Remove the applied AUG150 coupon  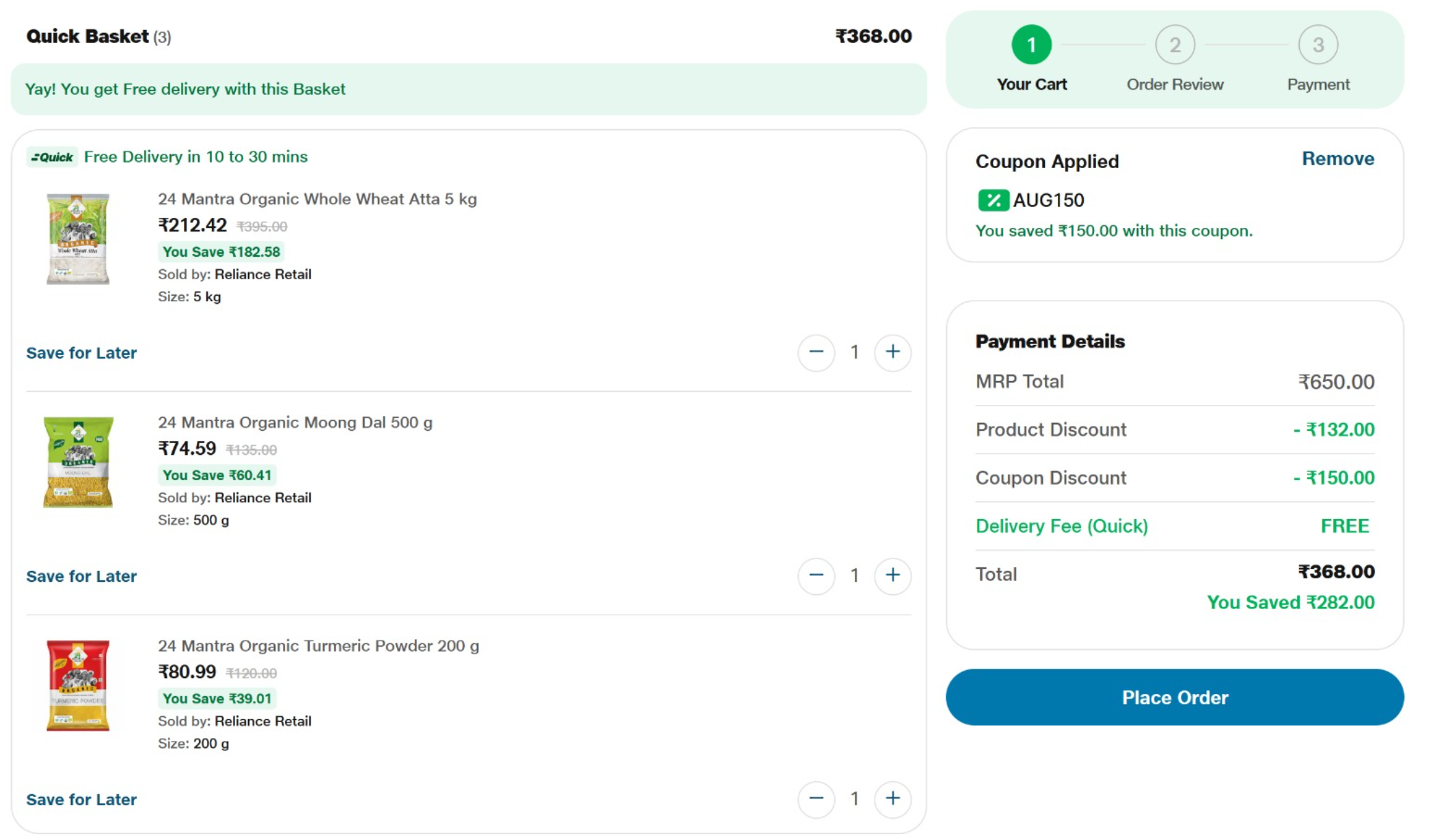pos(1337,158)
